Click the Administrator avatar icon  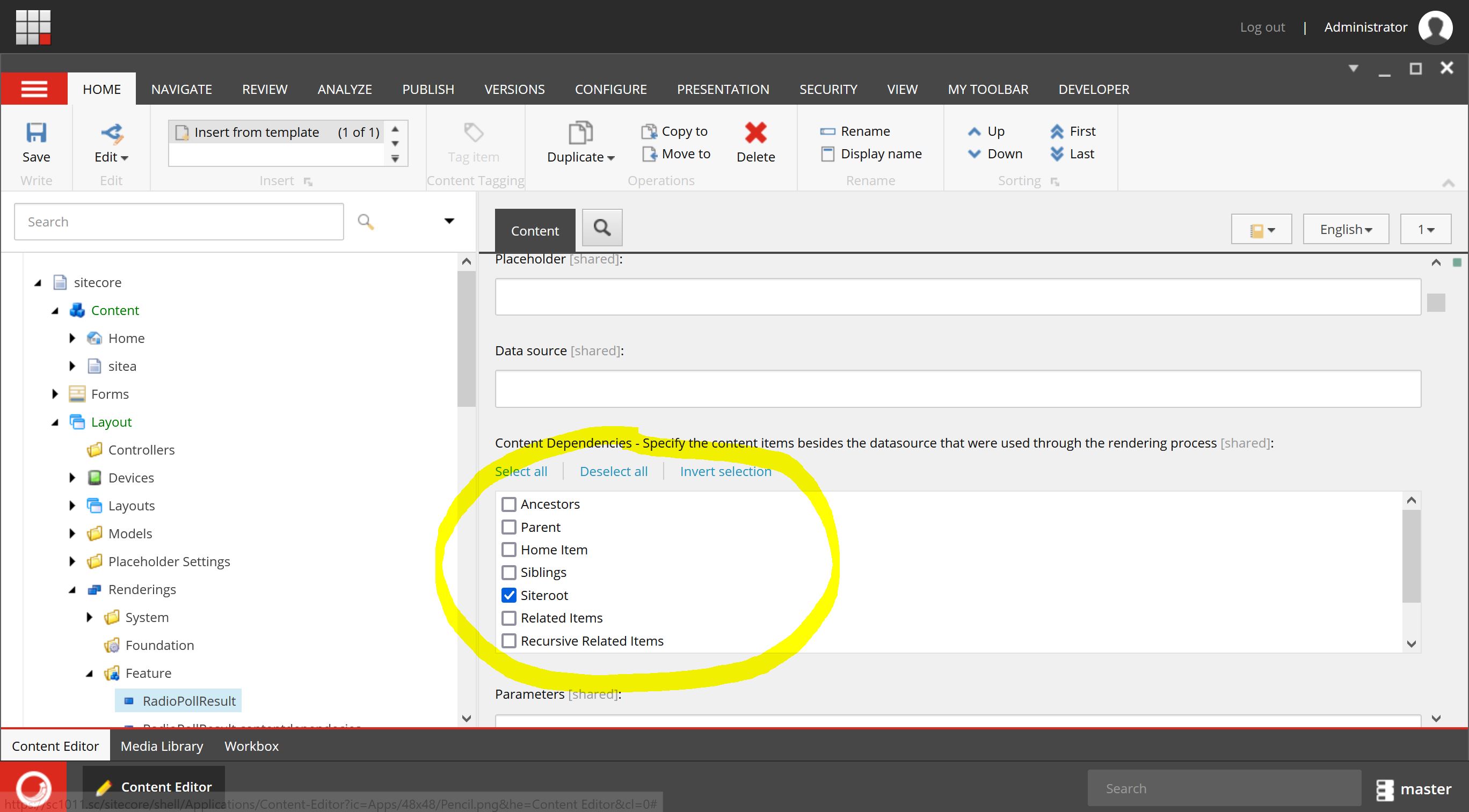click(x=1435, y=27)
